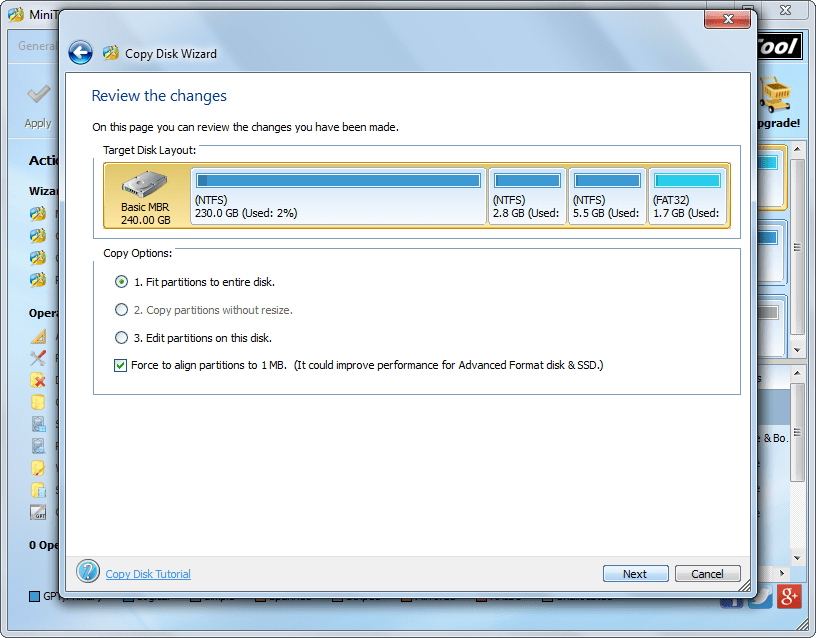Select the 230.0 GB NTFS partition
Screen dimensions: 816x638
[x=338, y=196]
